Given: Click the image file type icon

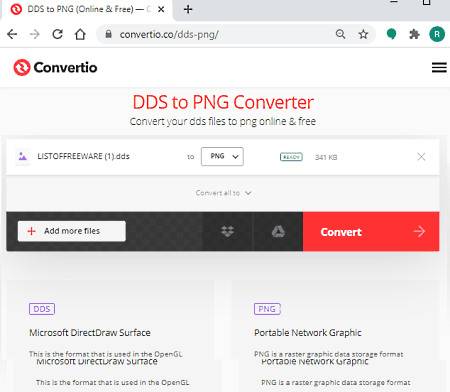Looking at the screenshot, I should coord(23,156).
